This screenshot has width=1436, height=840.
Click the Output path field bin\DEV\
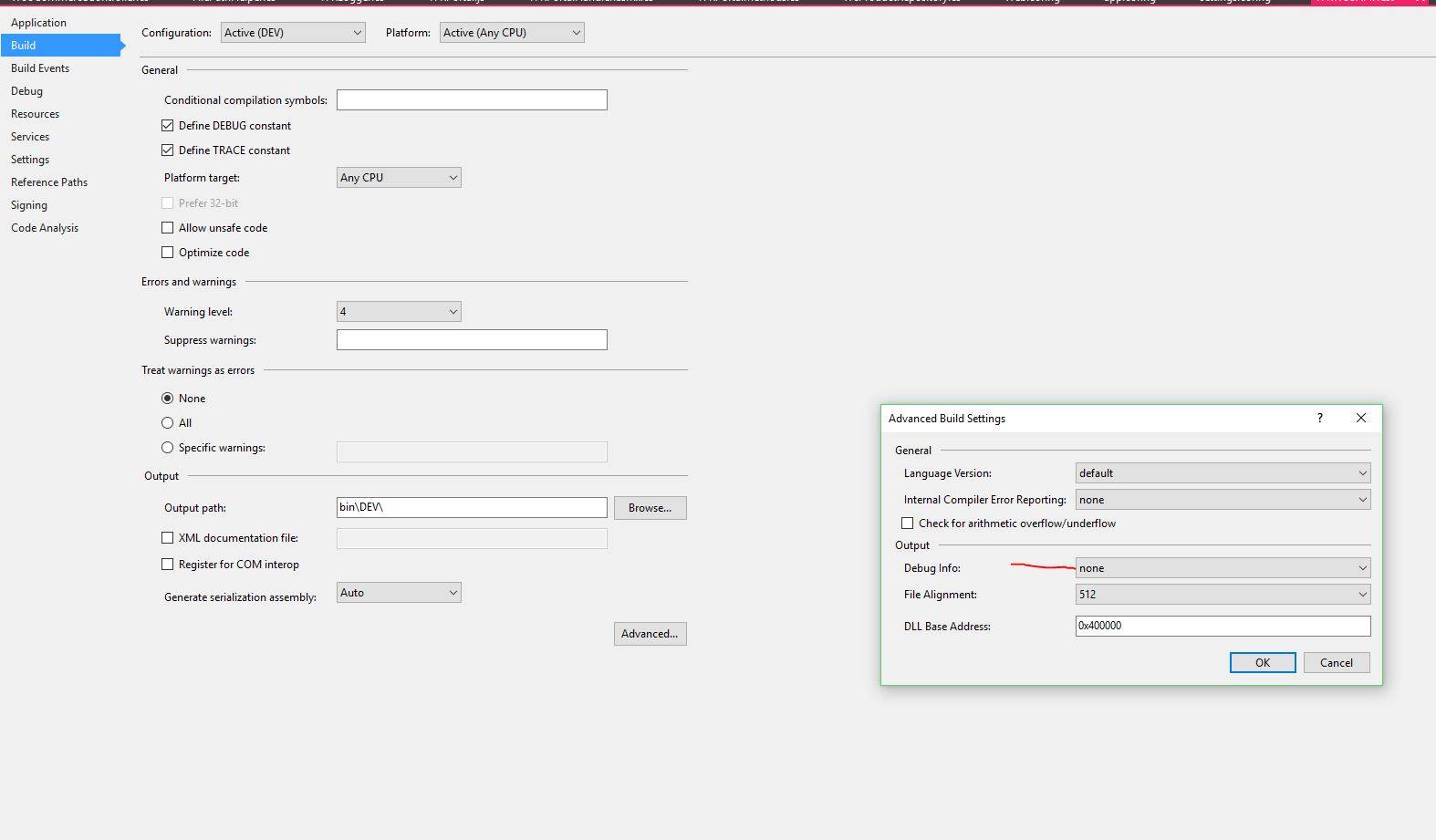472,507
